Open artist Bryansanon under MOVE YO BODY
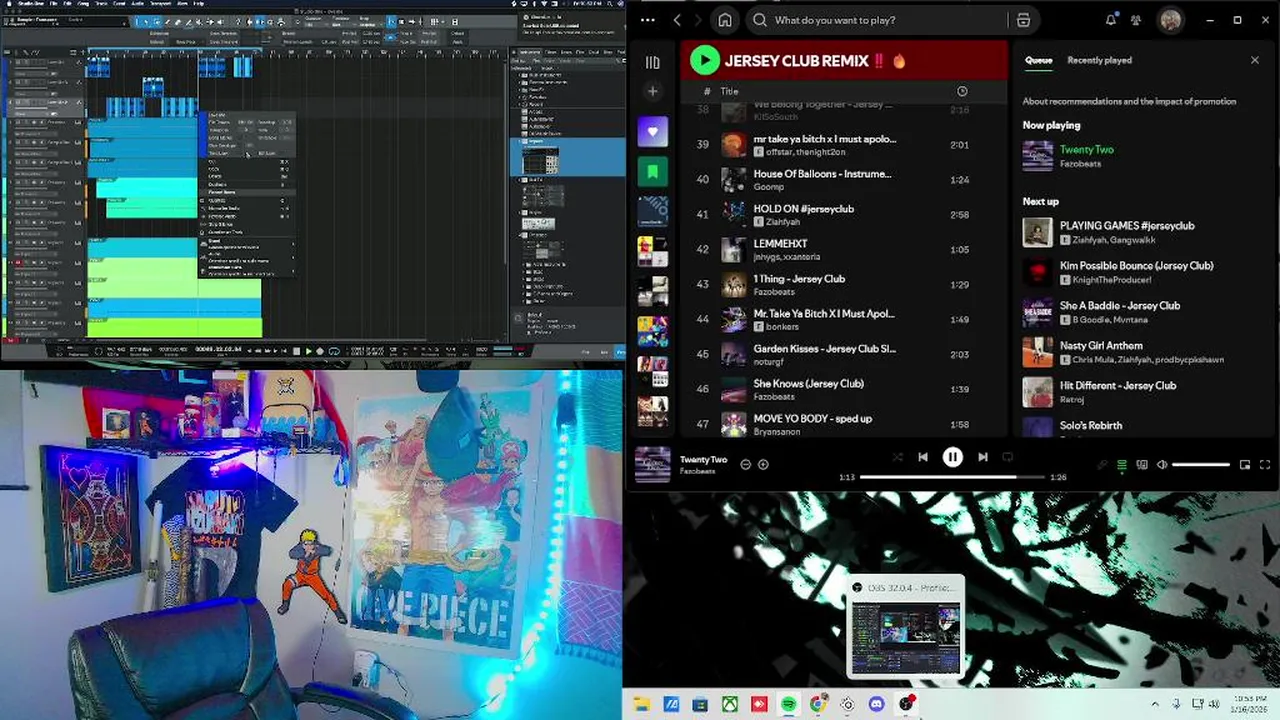This screenshot has width=1280, height=720. (x=776, y=432)
